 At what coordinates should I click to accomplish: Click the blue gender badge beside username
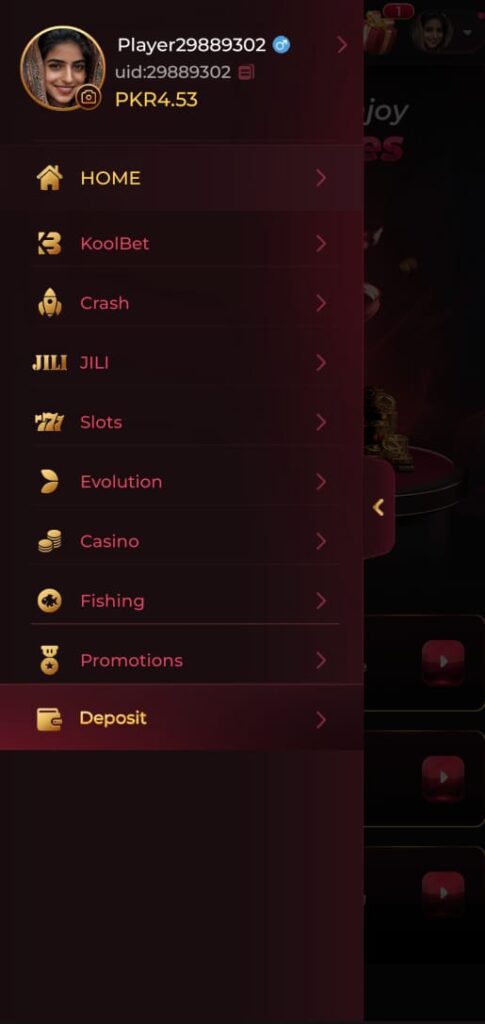pos(281,45)
